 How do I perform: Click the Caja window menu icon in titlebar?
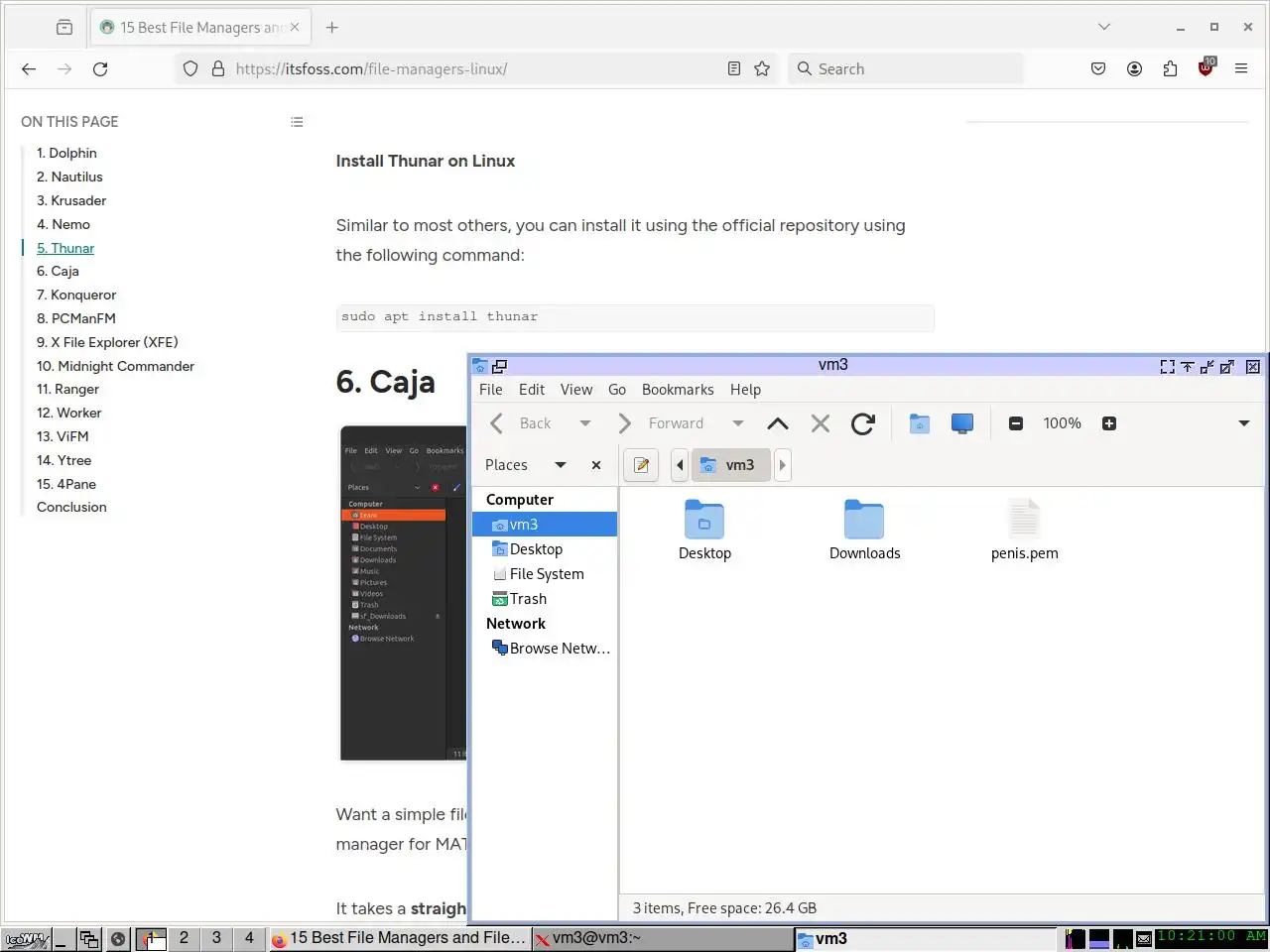click(x=480, y=366)
